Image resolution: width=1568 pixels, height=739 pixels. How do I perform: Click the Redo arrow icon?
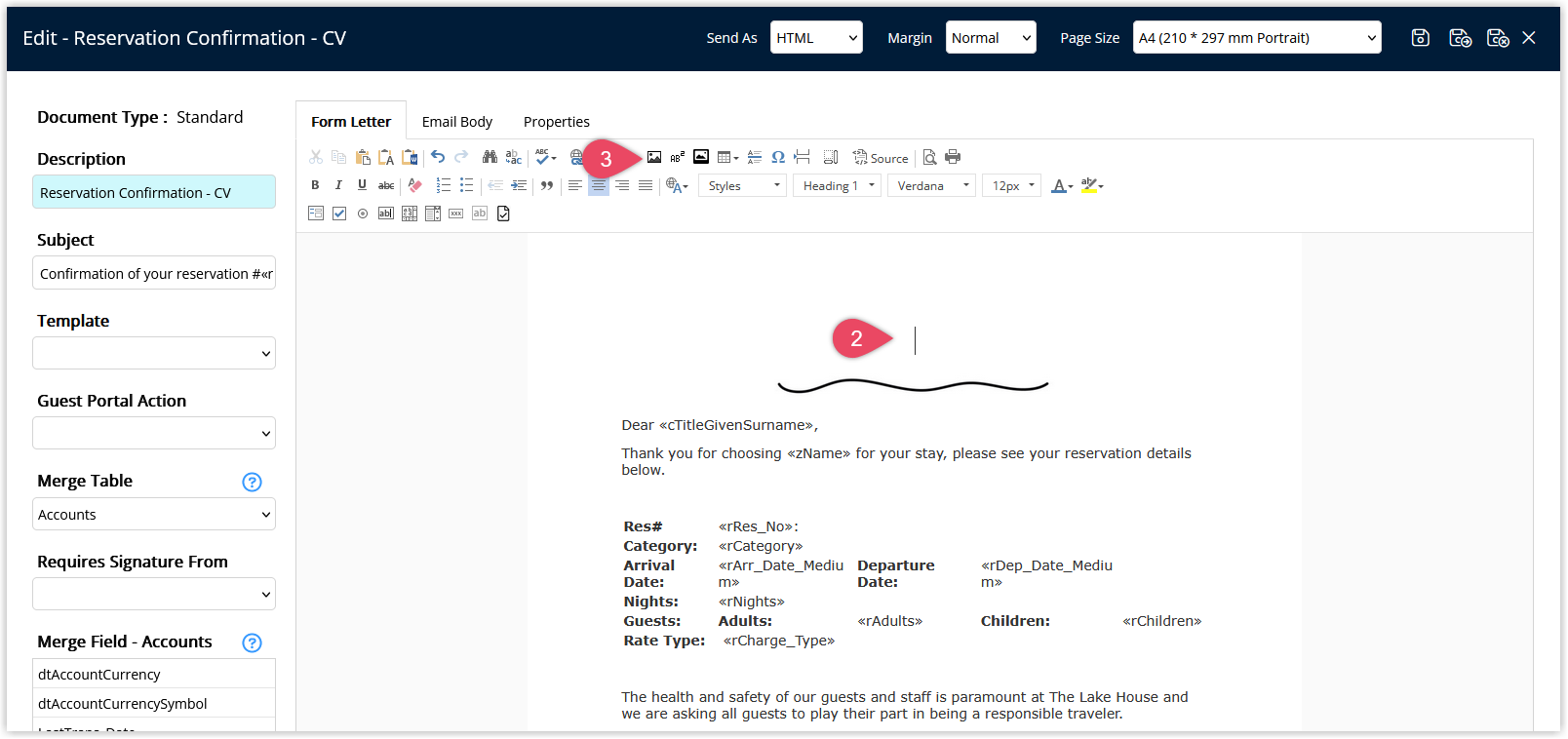coord(461,157)
